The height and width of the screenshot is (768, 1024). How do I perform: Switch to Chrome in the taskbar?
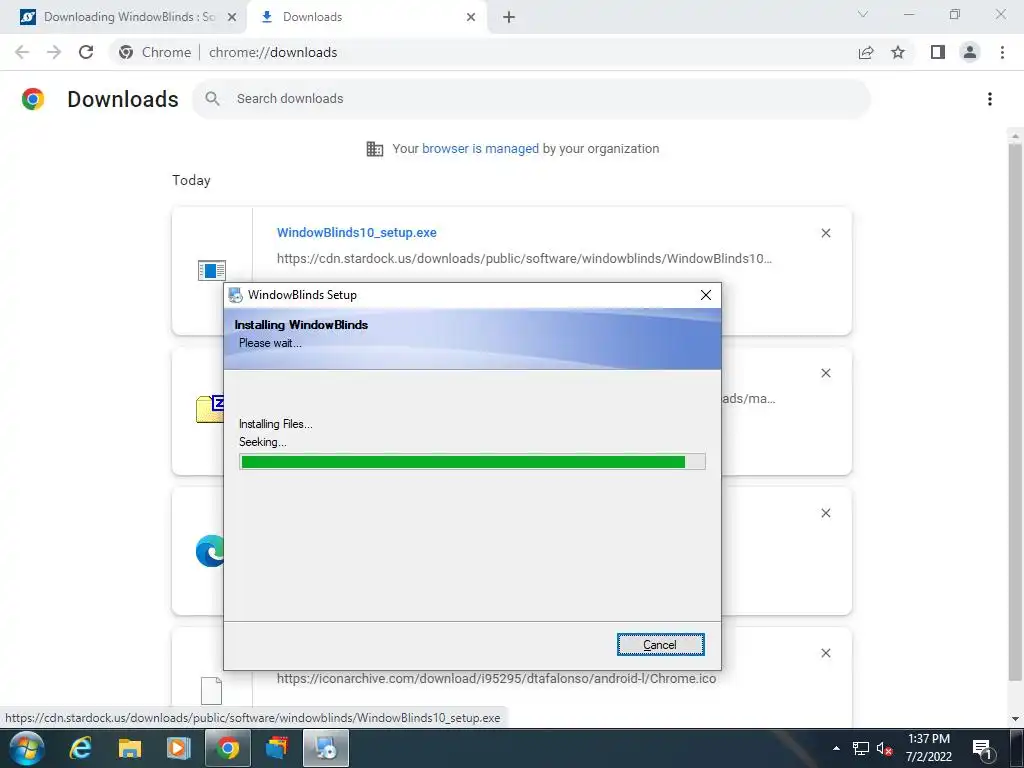pos(227,748)
